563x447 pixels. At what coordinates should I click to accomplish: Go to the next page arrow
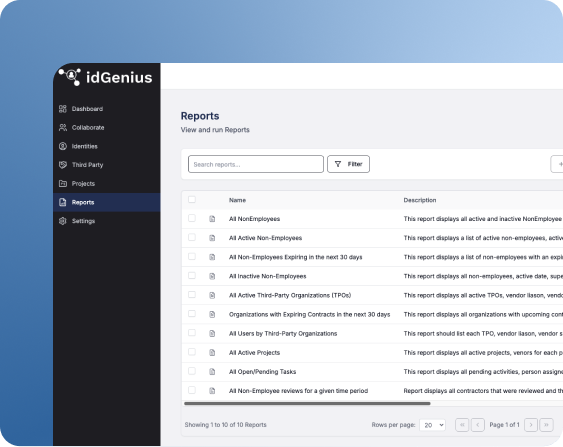tap(531, 425)
